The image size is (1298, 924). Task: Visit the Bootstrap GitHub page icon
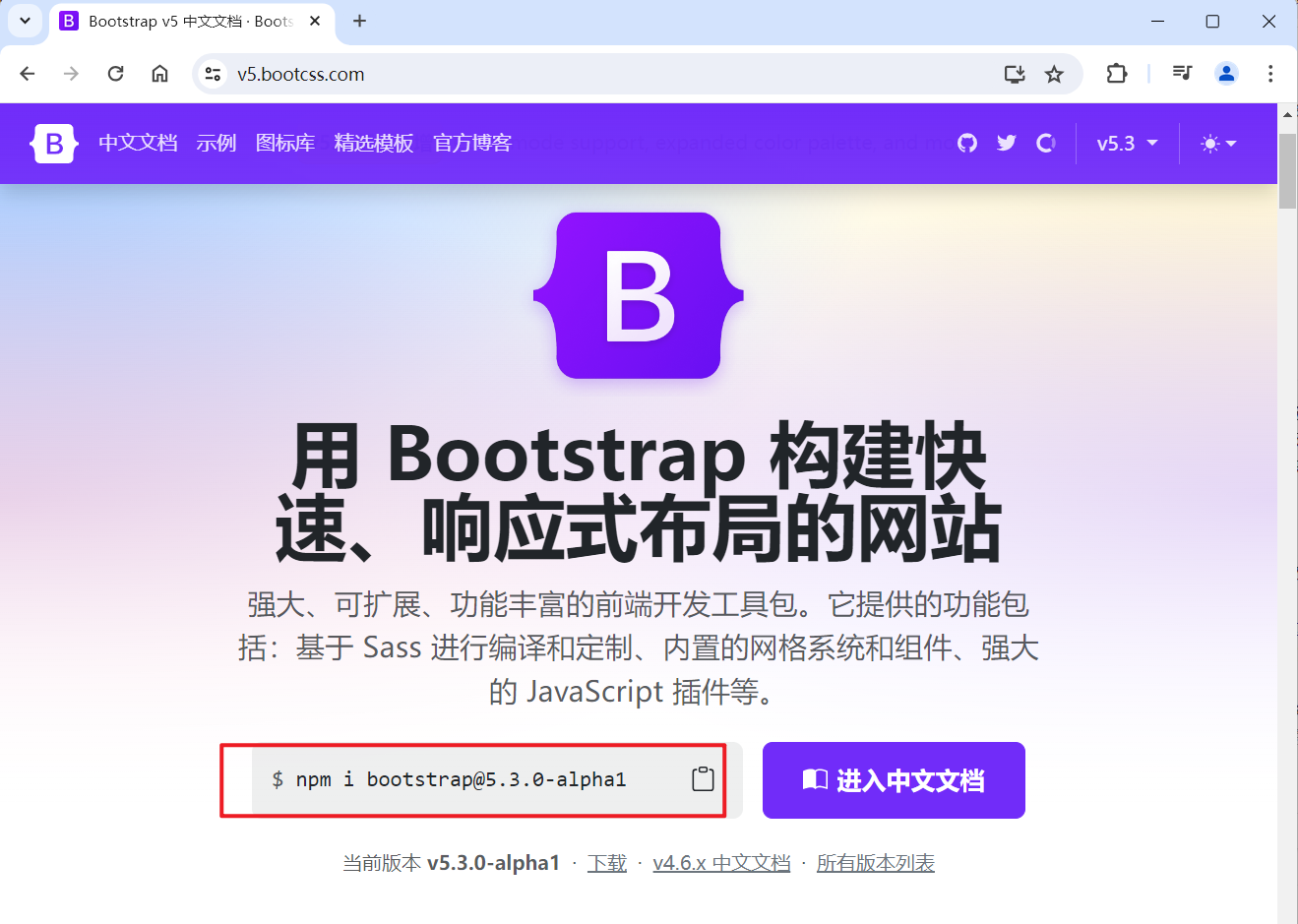click(967, 144)
